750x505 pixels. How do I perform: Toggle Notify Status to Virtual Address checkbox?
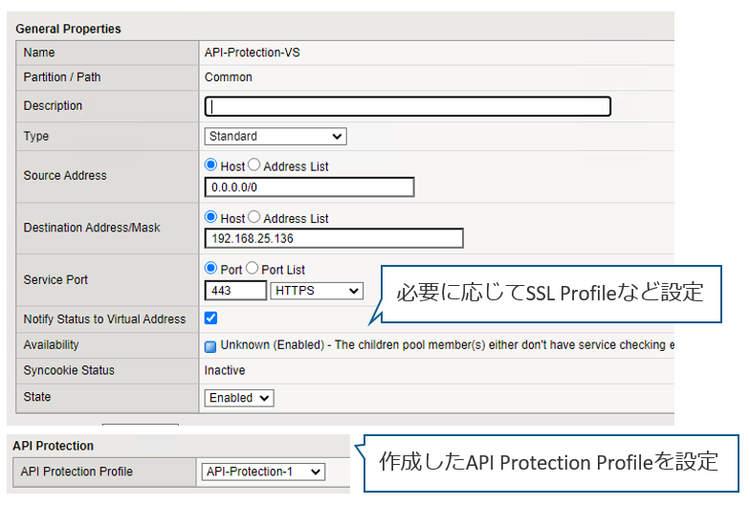point(211,319)
